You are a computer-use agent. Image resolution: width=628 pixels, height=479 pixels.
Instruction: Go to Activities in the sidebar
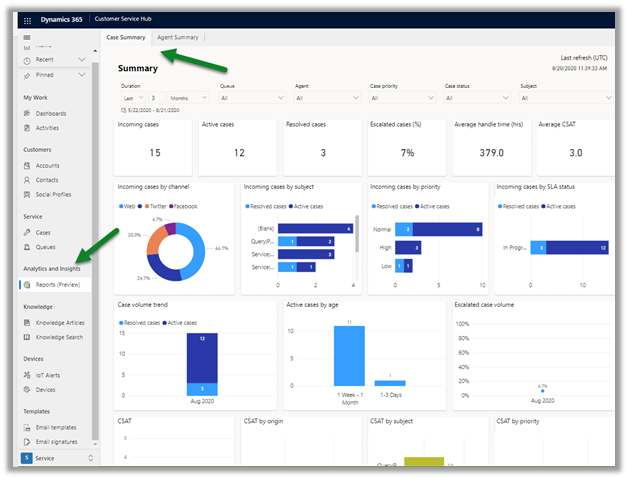click(47, 128)
